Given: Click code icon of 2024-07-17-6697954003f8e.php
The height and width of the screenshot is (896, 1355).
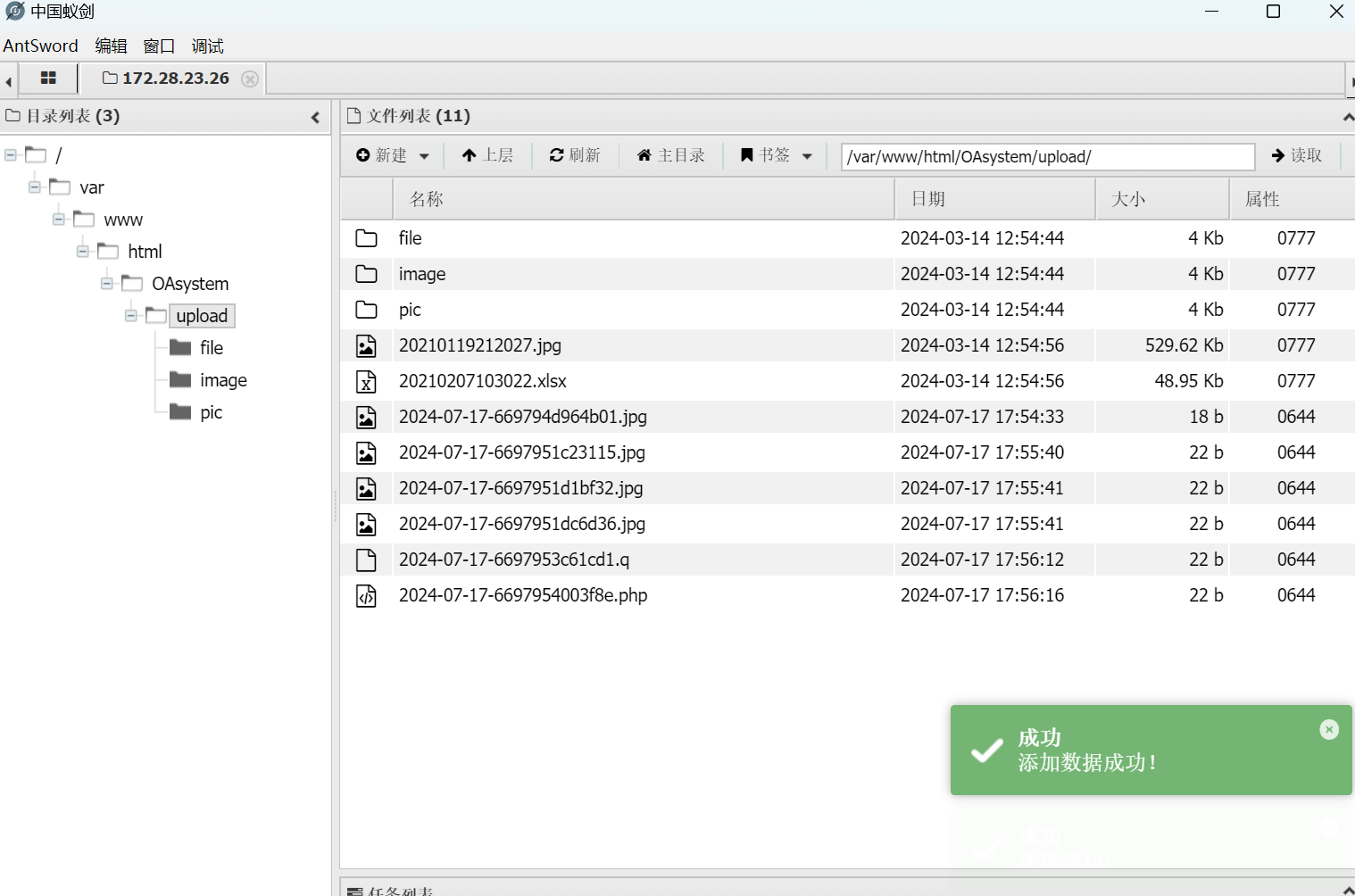Looking at the screenshot, I should pos(366,595).
